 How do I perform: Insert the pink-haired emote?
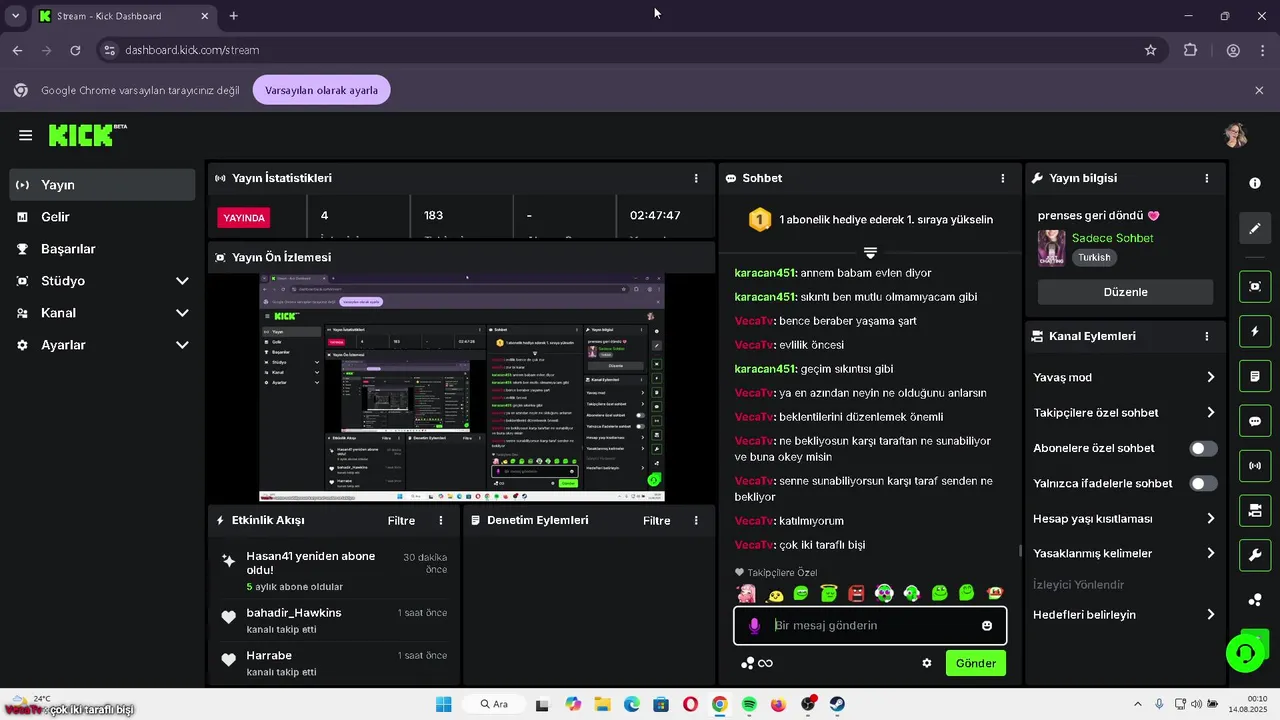pyautogui.click(x=747, y=593)
